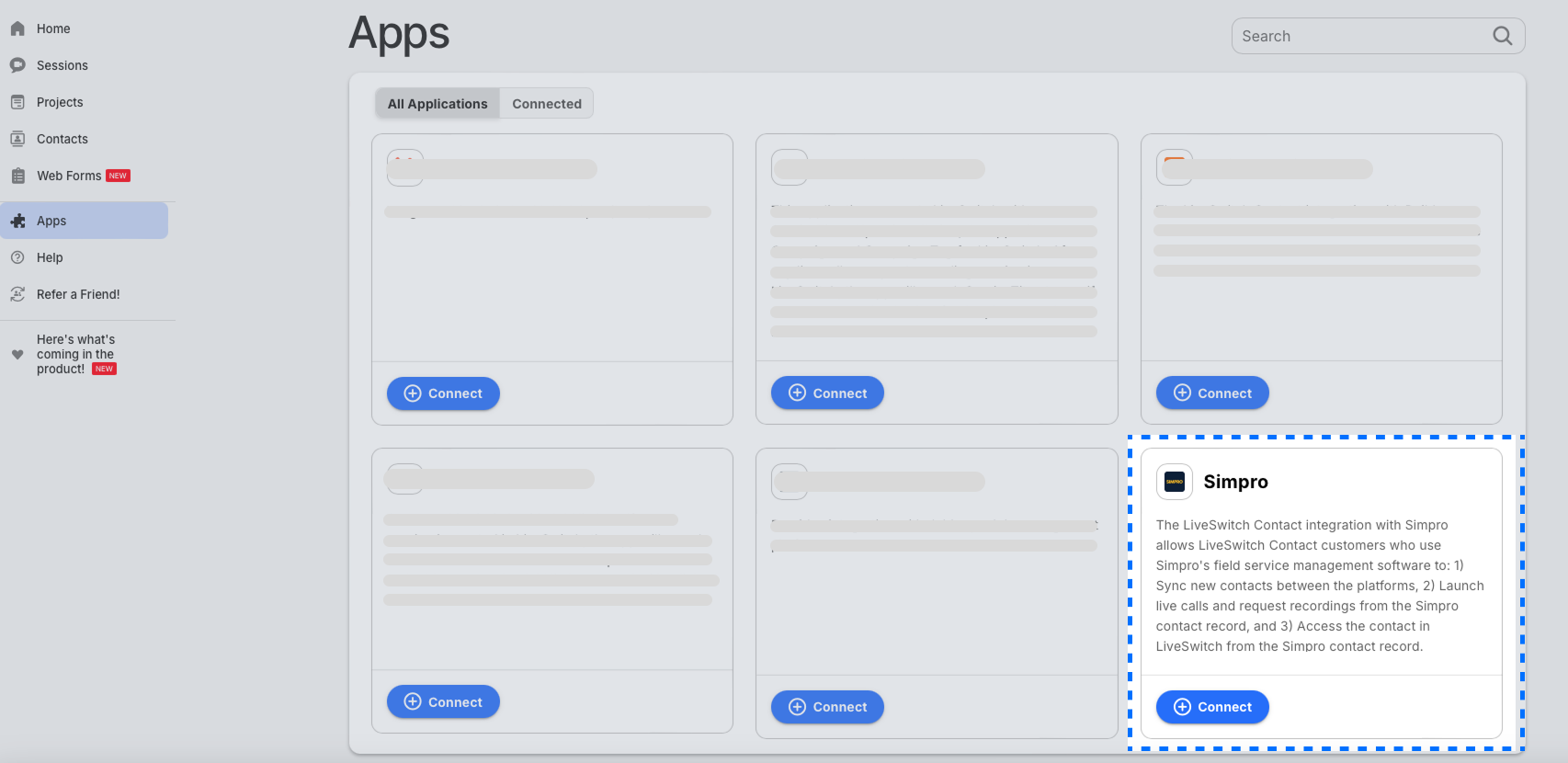Open the Simpro card title

click(1235, 482)
